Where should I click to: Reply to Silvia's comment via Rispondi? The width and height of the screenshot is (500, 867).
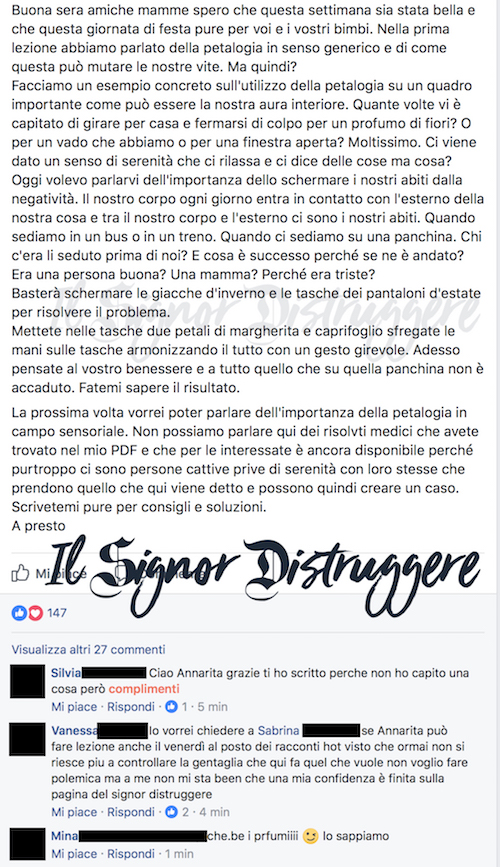pos(131,707)
